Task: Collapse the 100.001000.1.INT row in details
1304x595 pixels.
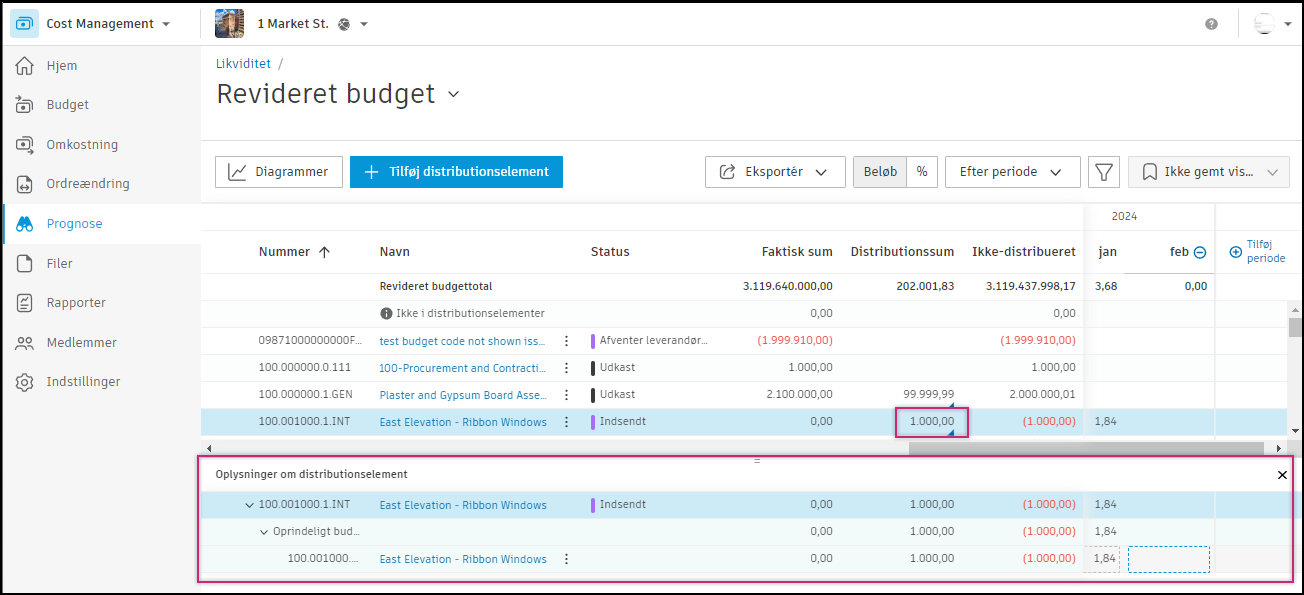Action: [249, 505]
